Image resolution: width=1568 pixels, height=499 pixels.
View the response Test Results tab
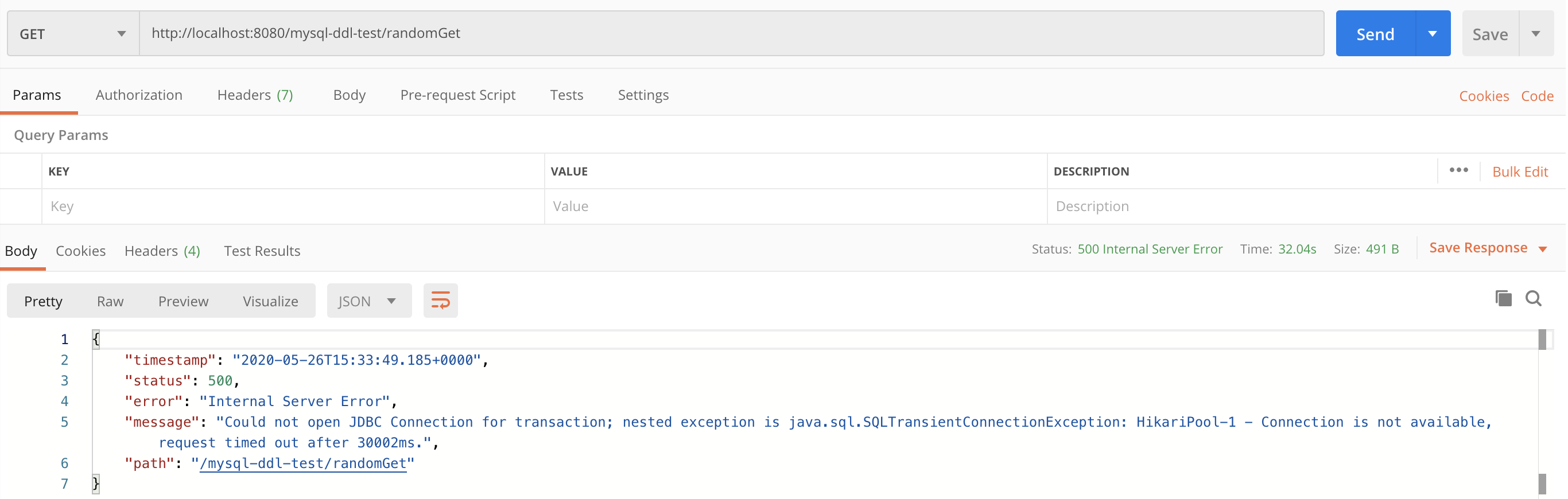coord(262,251)
